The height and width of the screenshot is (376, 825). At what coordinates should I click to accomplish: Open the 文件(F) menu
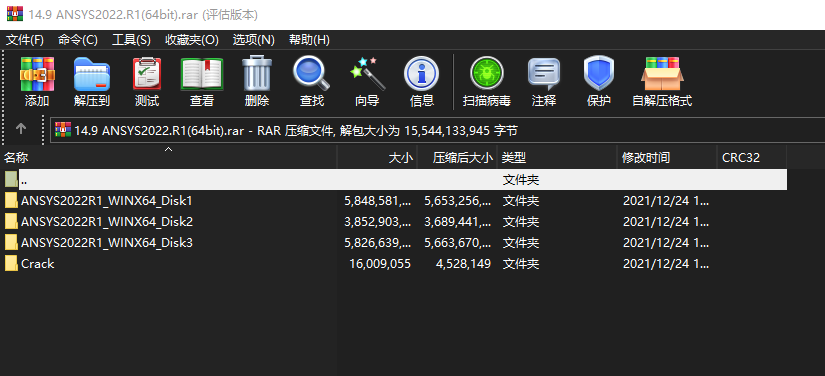coord(25,40)
